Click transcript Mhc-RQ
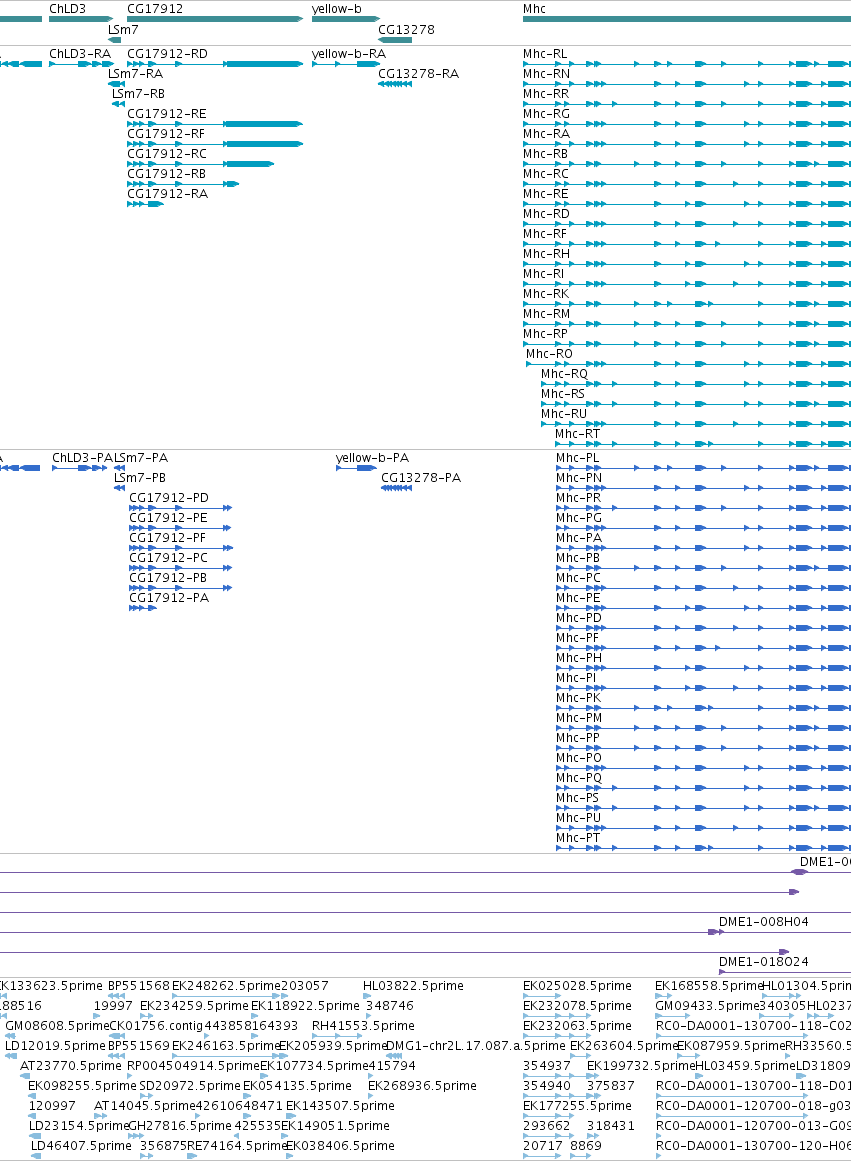The width and height of the screenshot is (851, 1161). point(564,374)
